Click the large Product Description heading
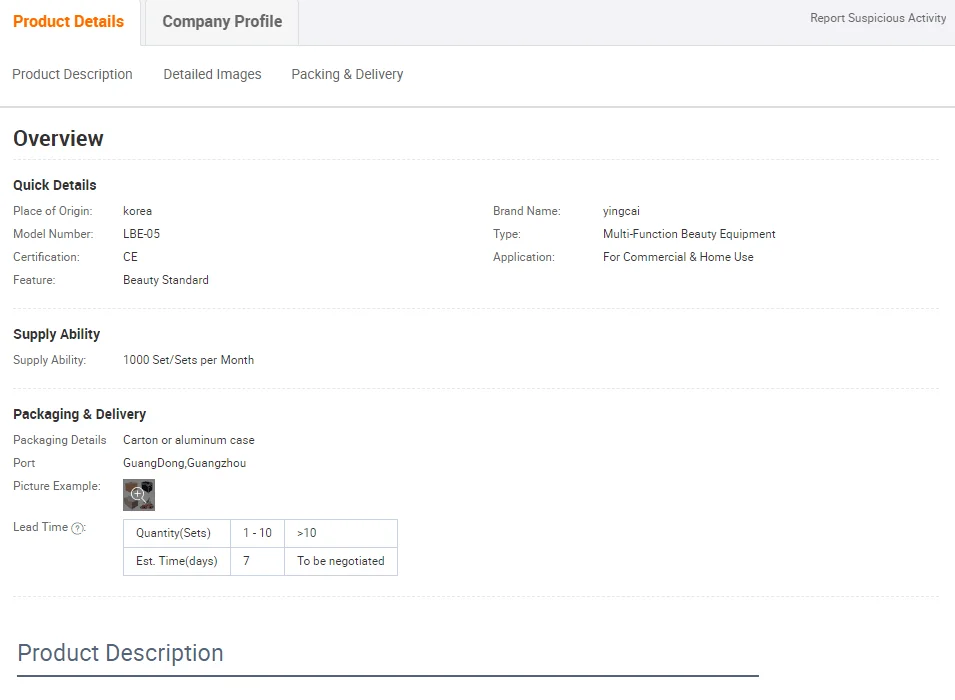This screenshot has width=955, height=700. (121, 653)
